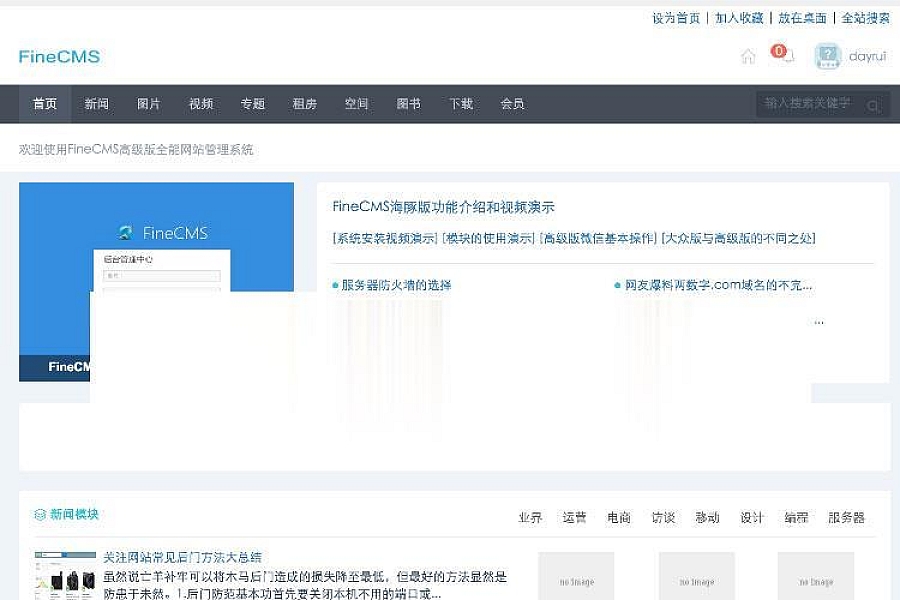Click the welcome text 欢迎使用FineCMS高级版全能网站管理系统
Screen dimensions: 900x600
coord(136,150)
